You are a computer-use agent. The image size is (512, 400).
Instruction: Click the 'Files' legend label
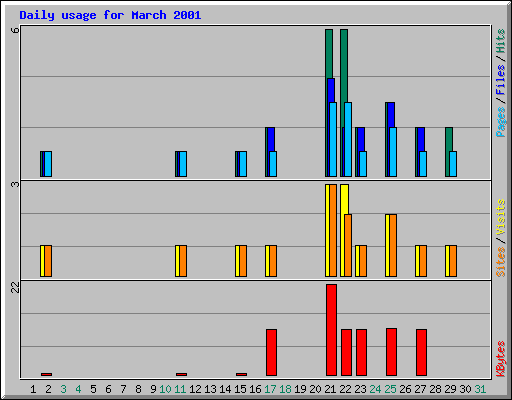501,80
